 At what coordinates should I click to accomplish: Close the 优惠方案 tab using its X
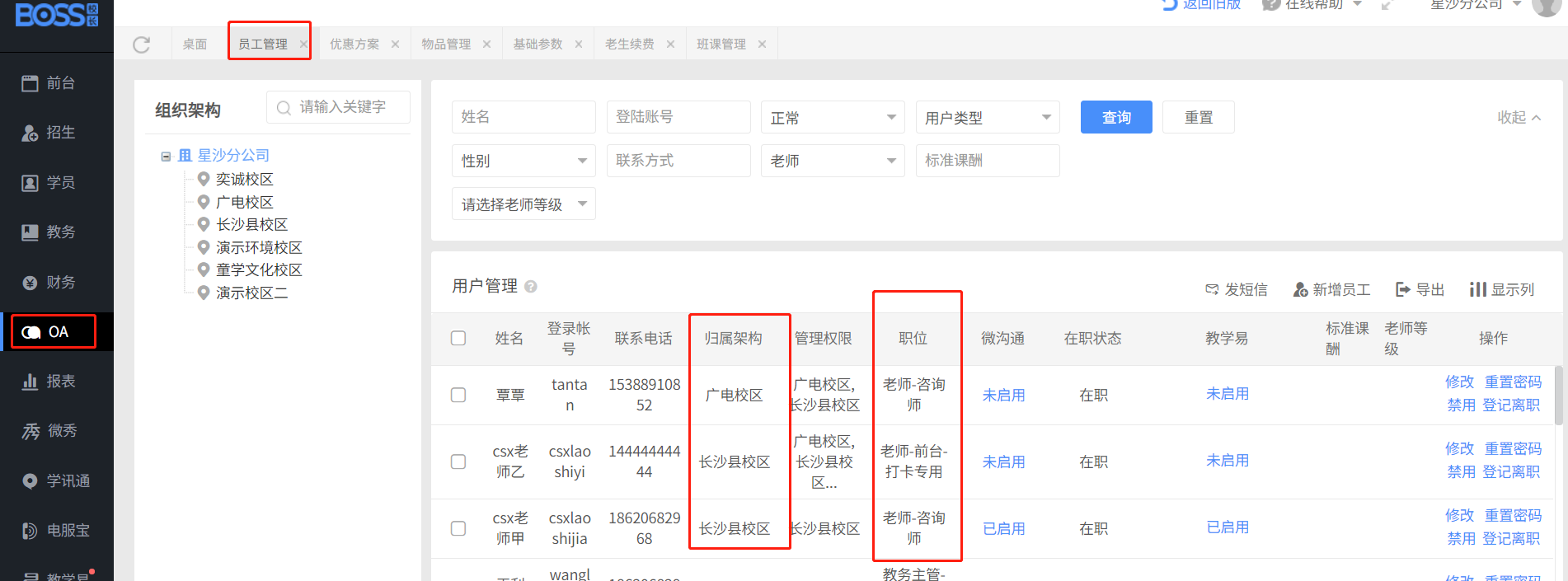pos(395,45)
